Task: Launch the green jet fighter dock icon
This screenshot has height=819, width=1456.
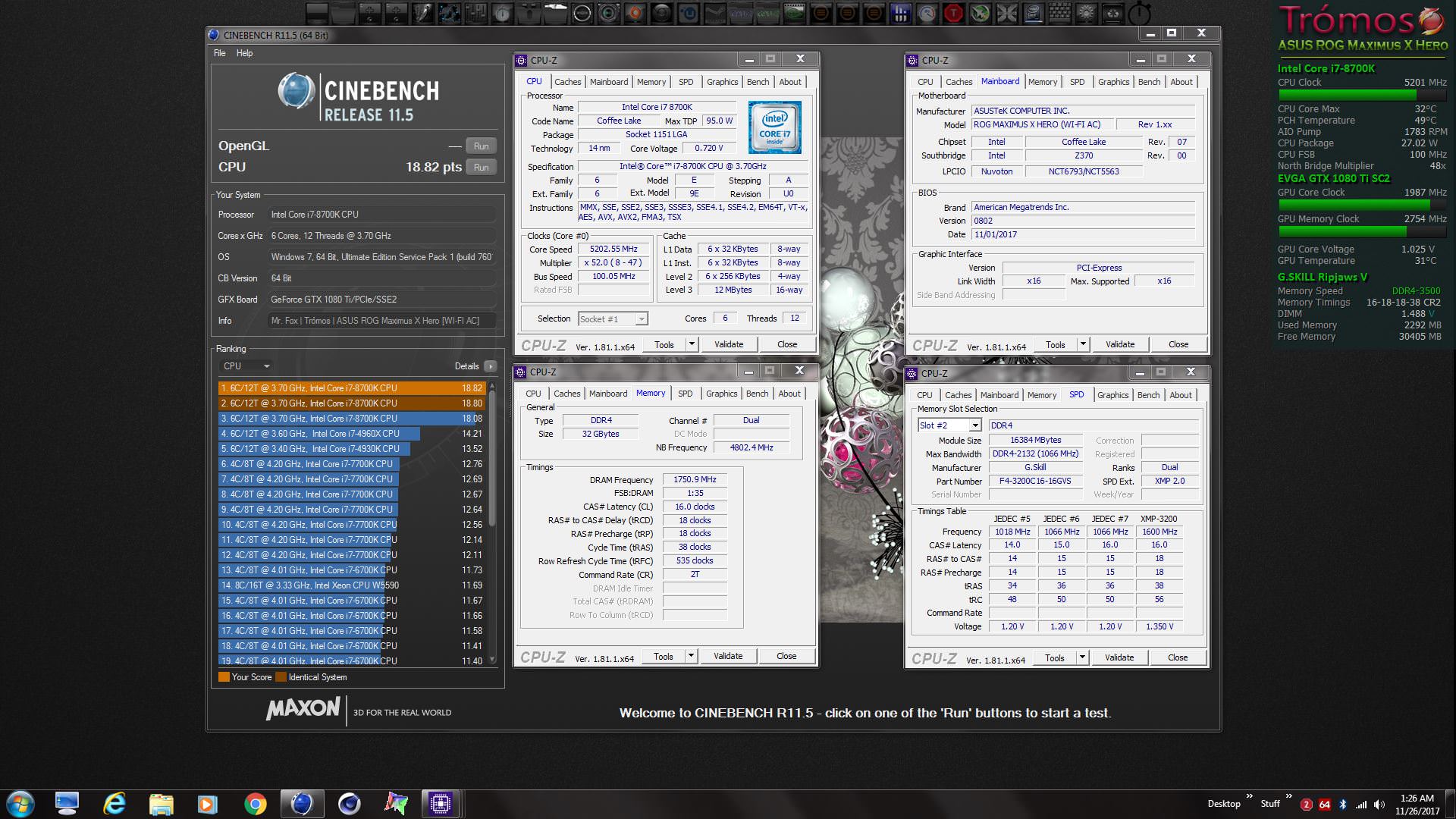Action: [x=980, y=13]
